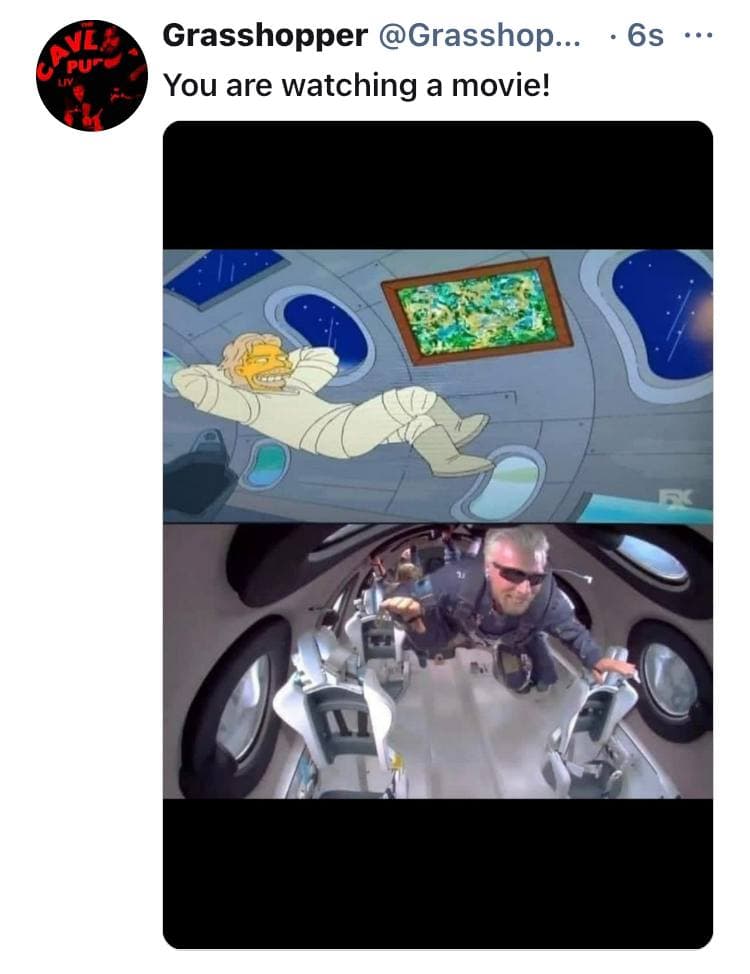Click the framed green painting in cartoon

[x=477, y=310]
